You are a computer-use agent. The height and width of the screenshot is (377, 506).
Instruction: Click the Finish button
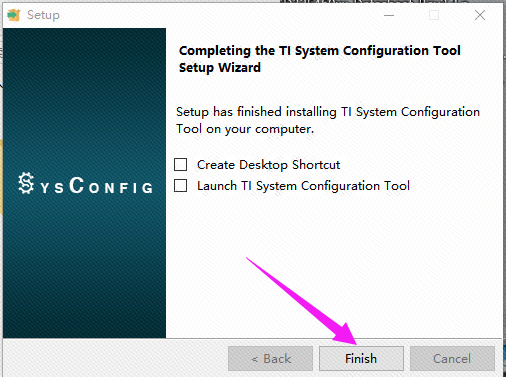click(361, 359)
